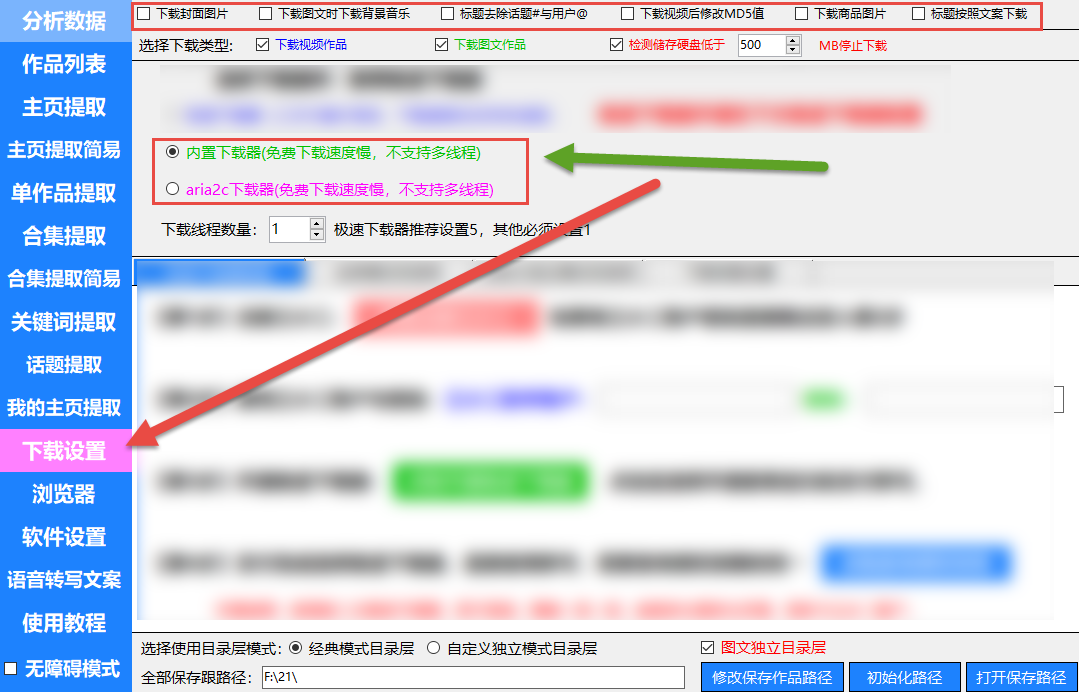Click the 修改保存作品路径 button
The image size is (1079, 692).
click(x=772, y=677)
